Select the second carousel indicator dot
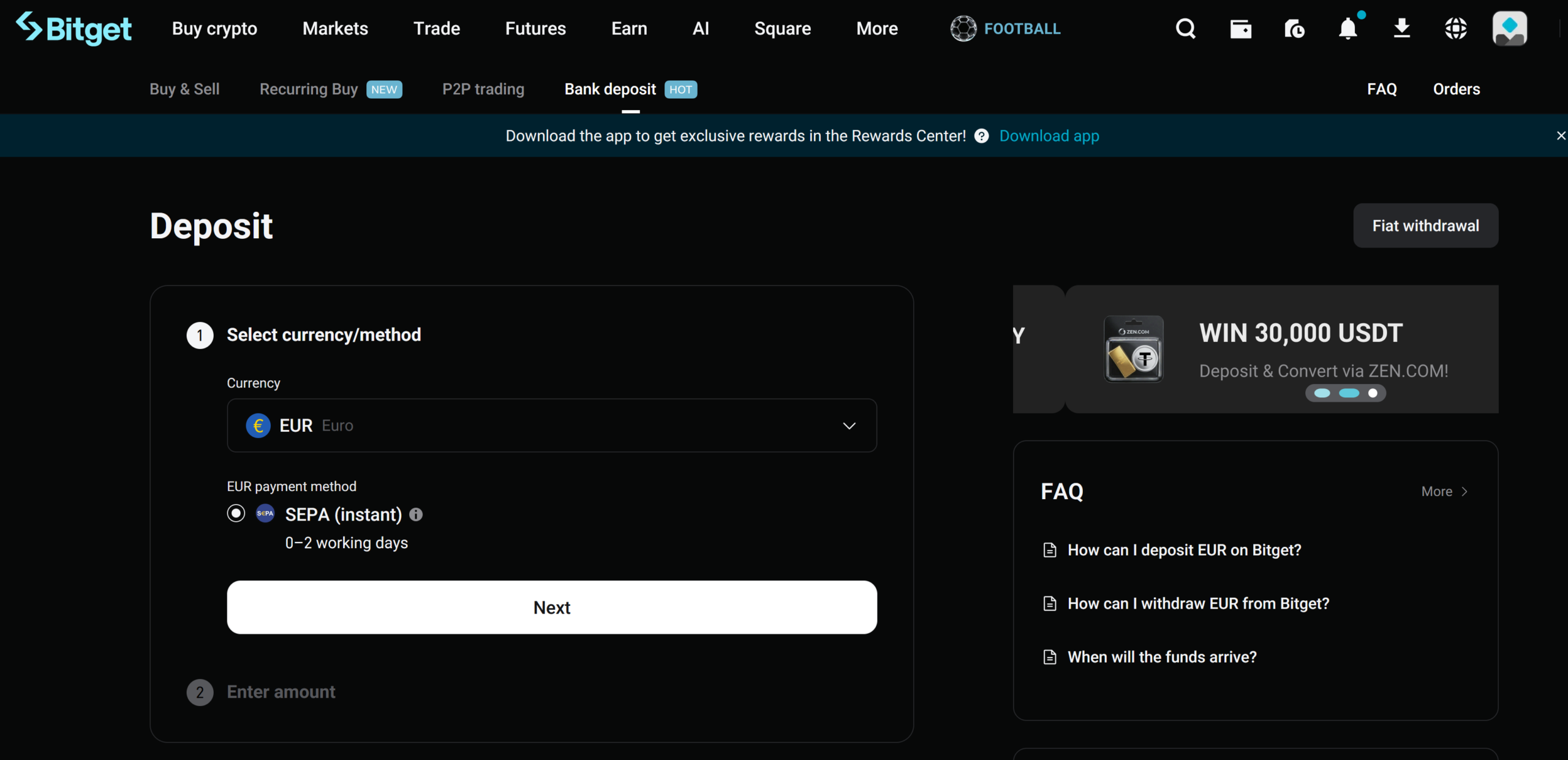Screen dimensions: 1568x760 pos(1349,393)
